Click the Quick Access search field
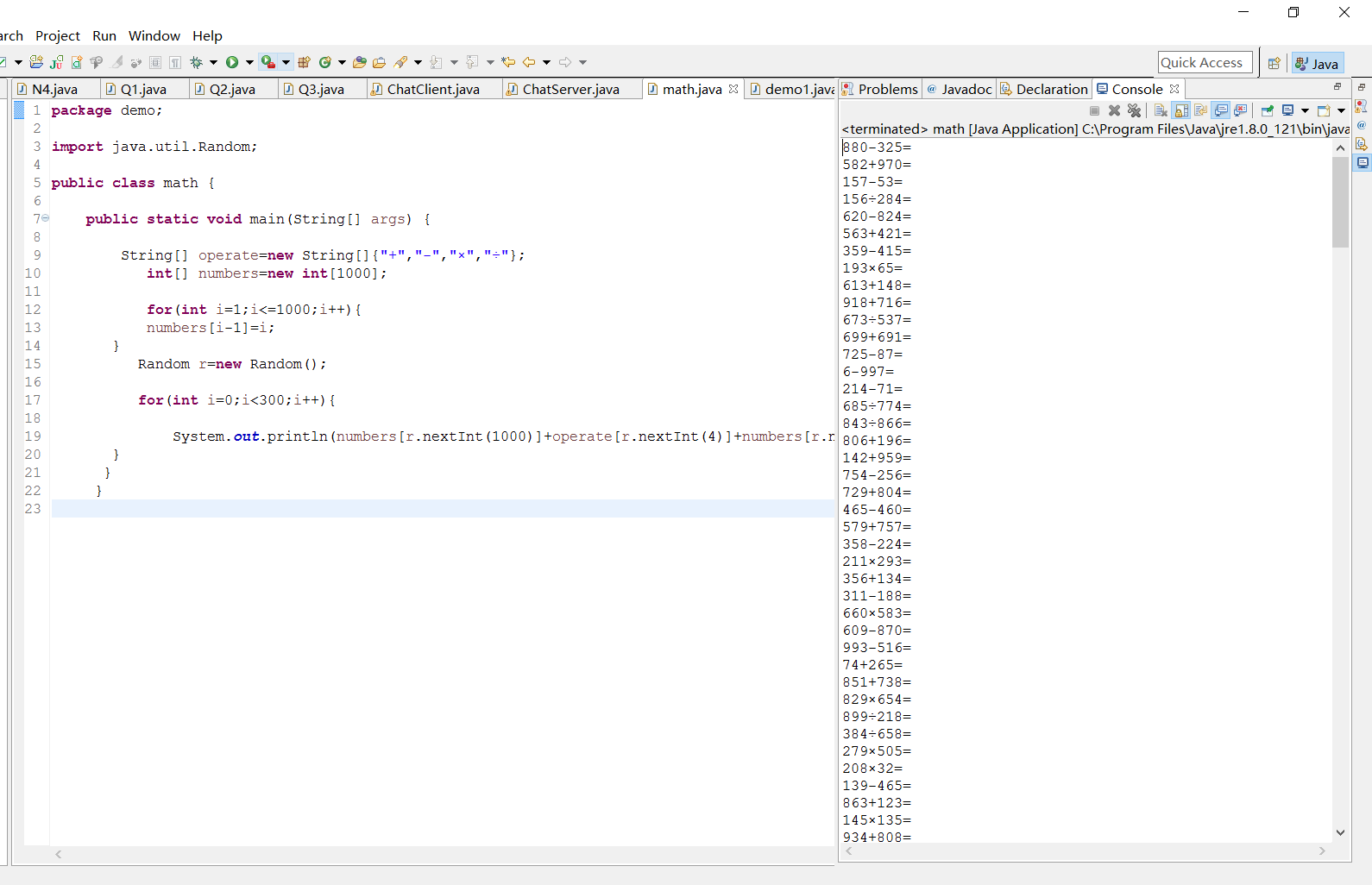This screenshot has height=885, width=1372. 1205,62
